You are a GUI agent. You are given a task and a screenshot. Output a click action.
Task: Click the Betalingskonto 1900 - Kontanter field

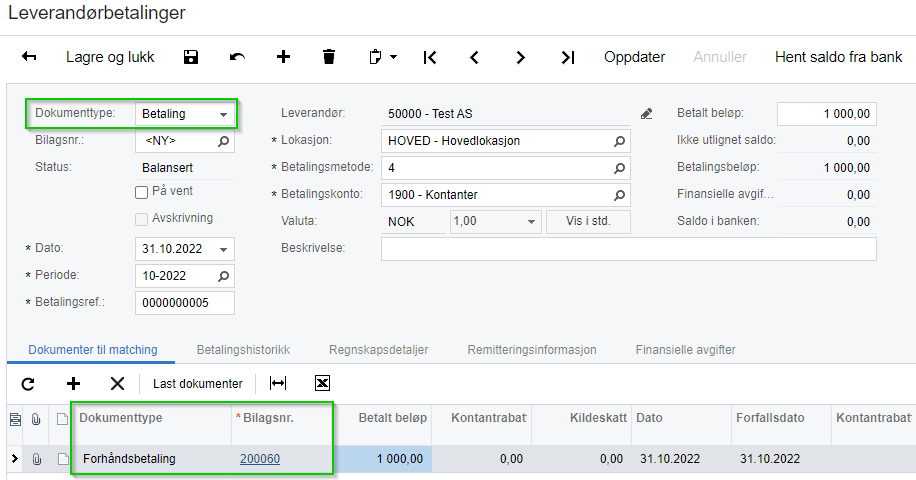click(505, 195)
